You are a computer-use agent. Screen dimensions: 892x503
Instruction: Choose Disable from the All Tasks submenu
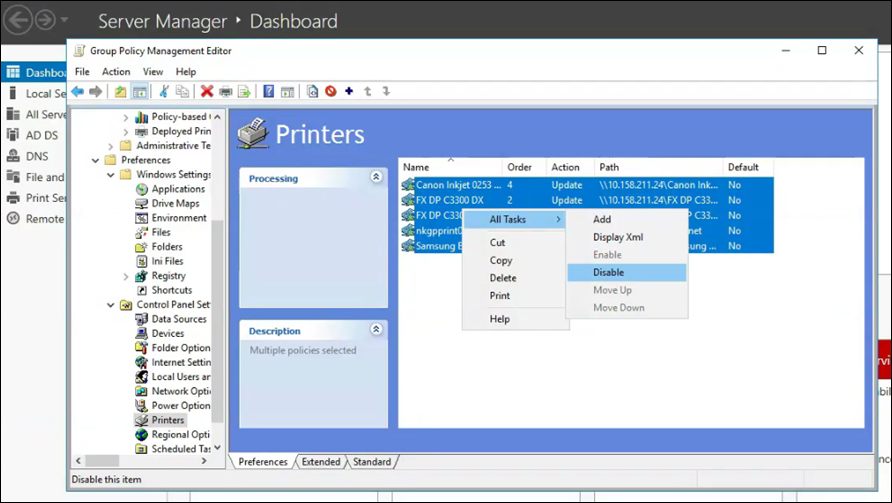click(x=608, y=272)
